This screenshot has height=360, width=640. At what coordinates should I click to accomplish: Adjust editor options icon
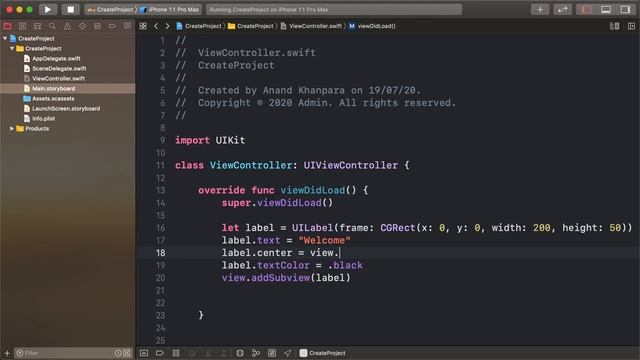614,26
